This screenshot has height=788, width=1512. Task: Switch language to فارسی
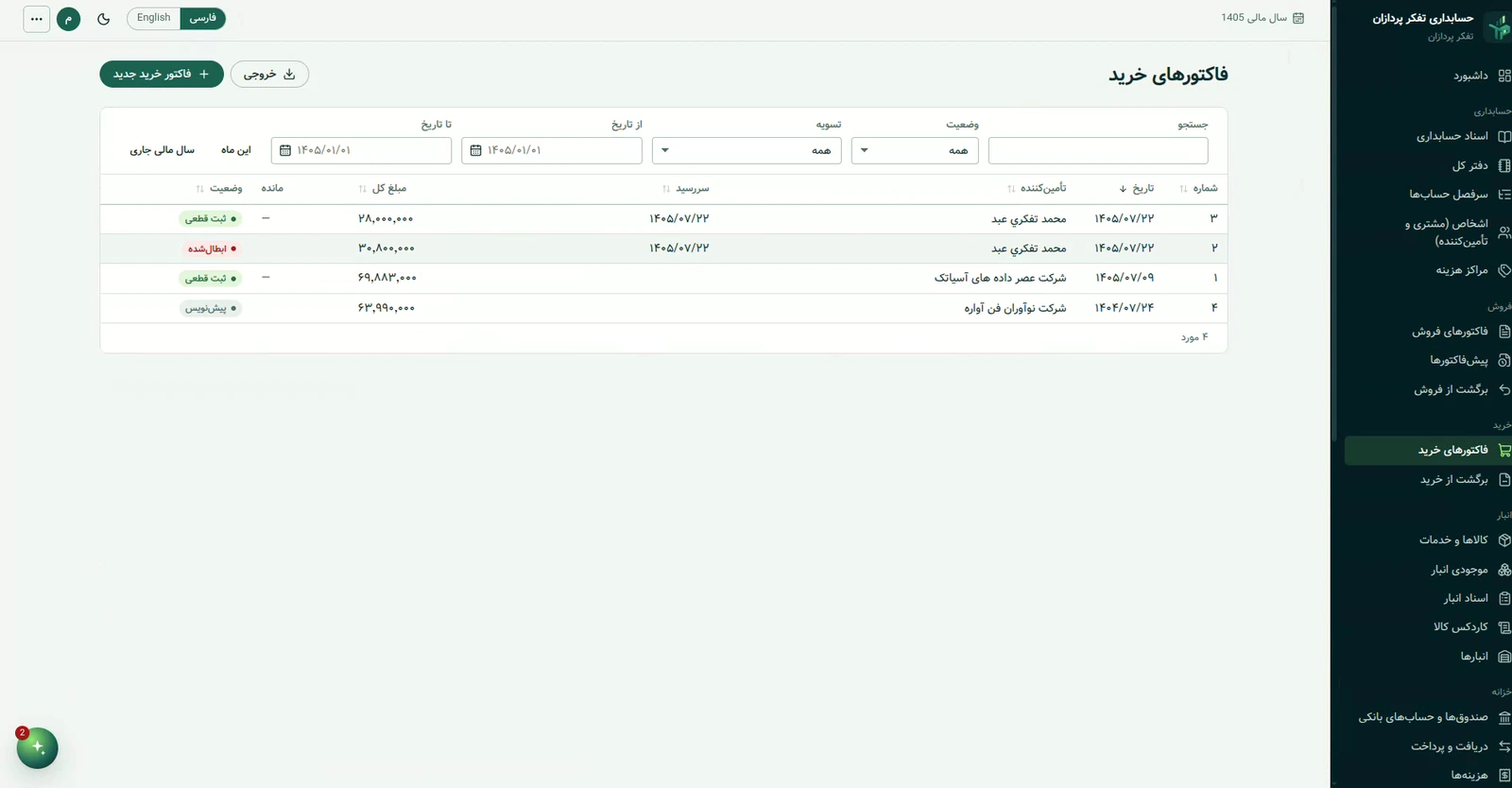(x=203, y=18)
